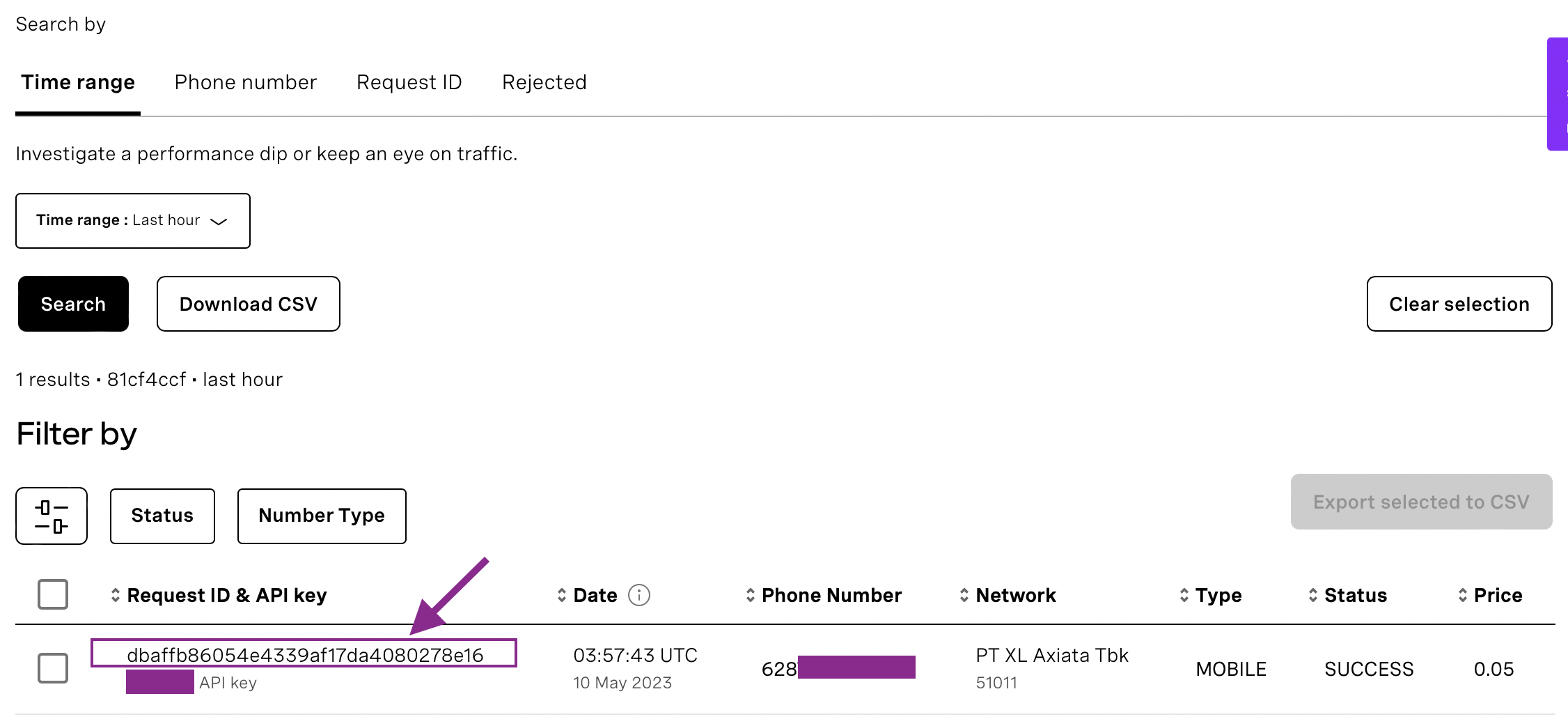
Task: Expand the Time range Last hour dropdown
Action: click(x=133, y=221)
